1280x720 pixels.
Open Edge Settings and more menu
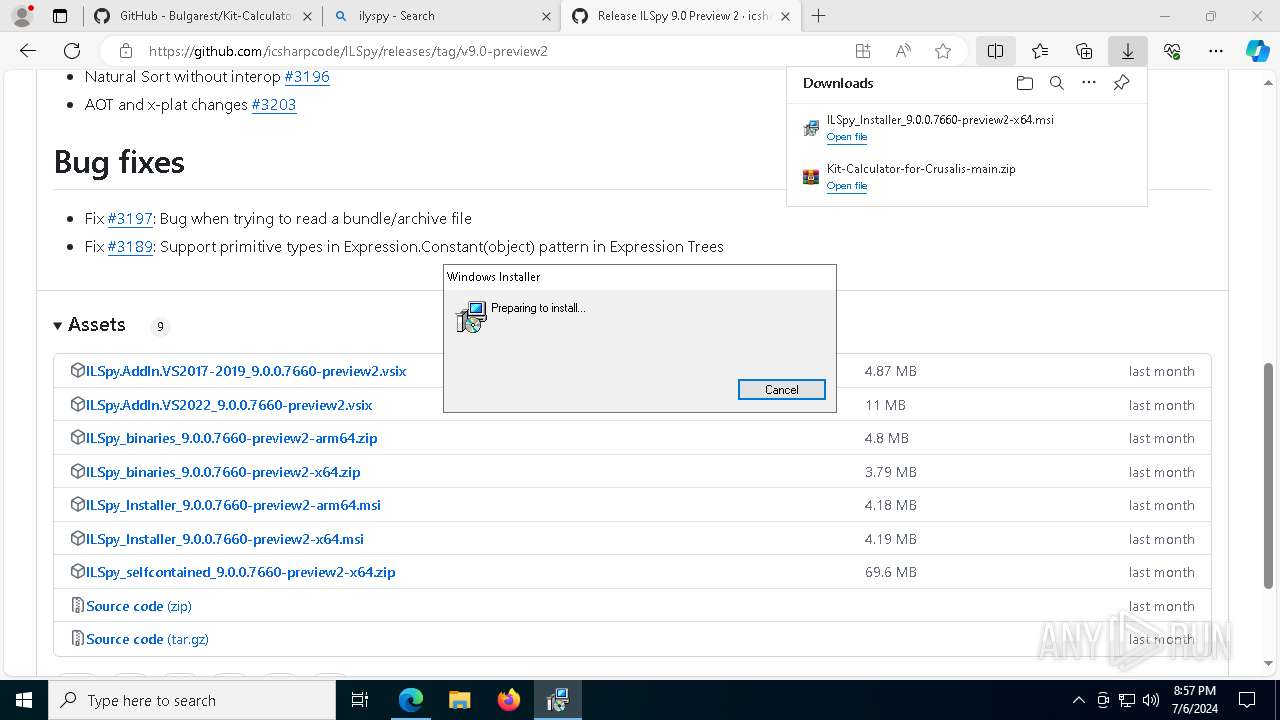click(x=1216, y=51)
